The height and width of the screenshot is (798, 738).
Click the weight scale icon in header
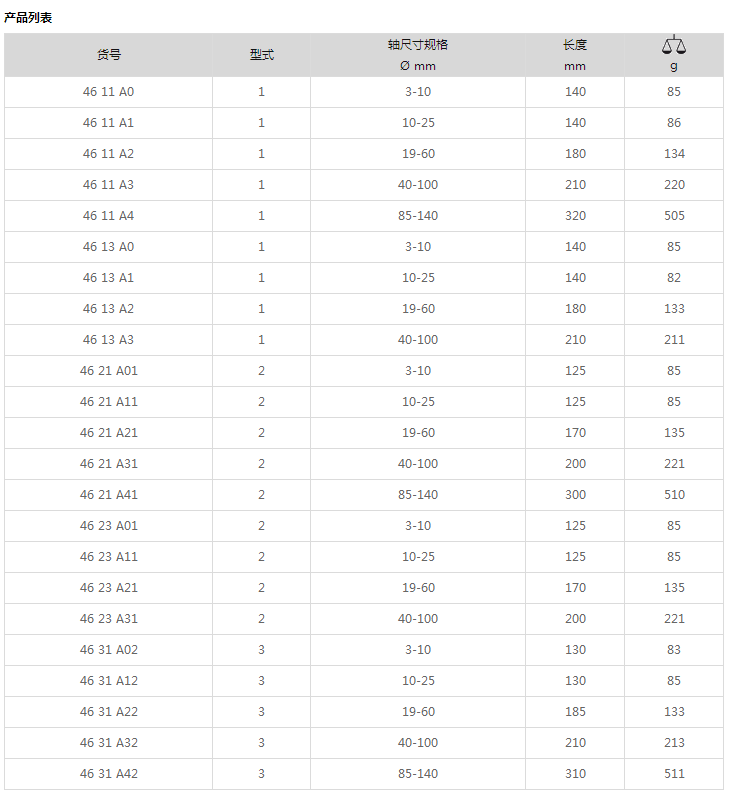pos(674,45)
